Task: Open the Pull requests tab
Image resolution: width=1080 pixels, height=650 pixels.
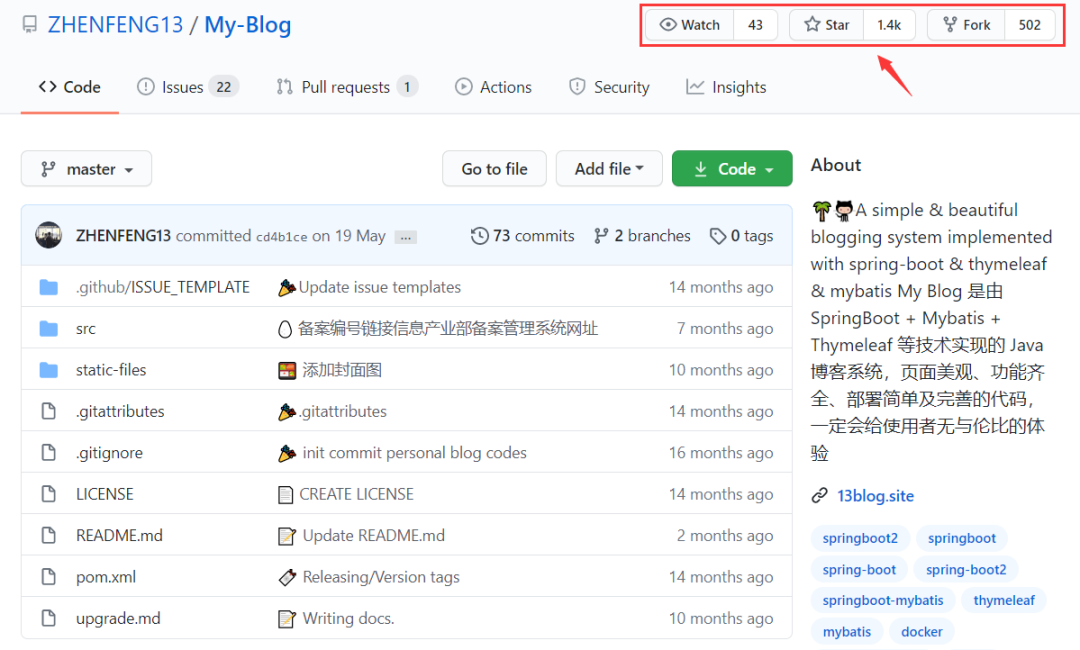Action: (346, 87)
